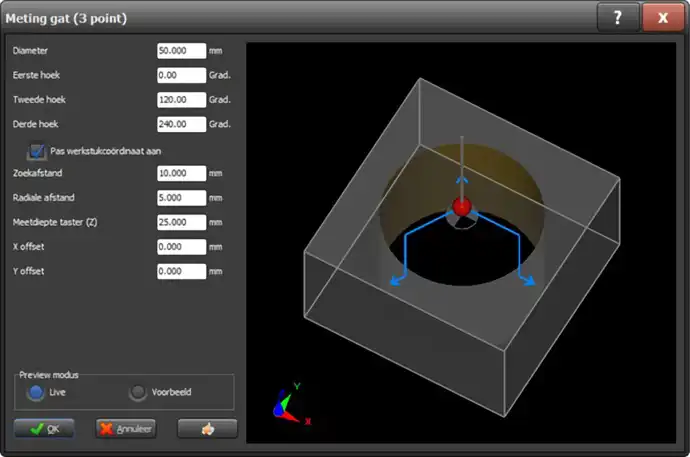The height and width of the screenshot is (457, 690).
Task: Click the Eerste hoek input field
Action: (181, 75)
